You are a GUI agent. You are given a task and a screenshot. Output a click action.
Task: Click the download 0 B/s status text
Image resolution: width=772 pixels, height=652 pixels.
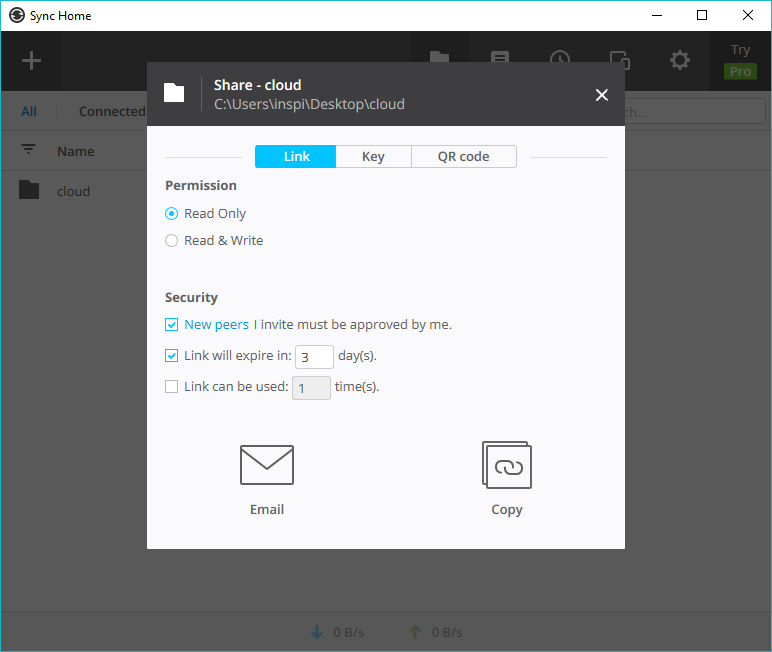349,632
